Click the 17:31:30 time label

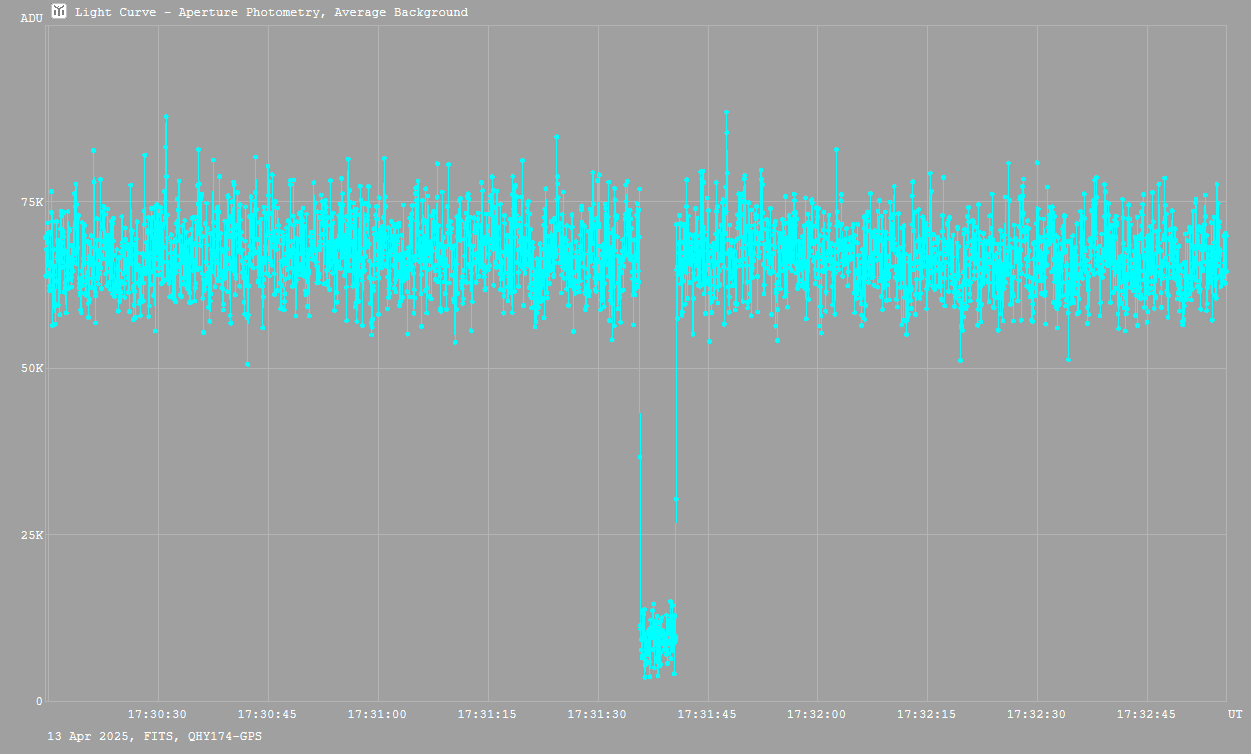coord(598,714)
